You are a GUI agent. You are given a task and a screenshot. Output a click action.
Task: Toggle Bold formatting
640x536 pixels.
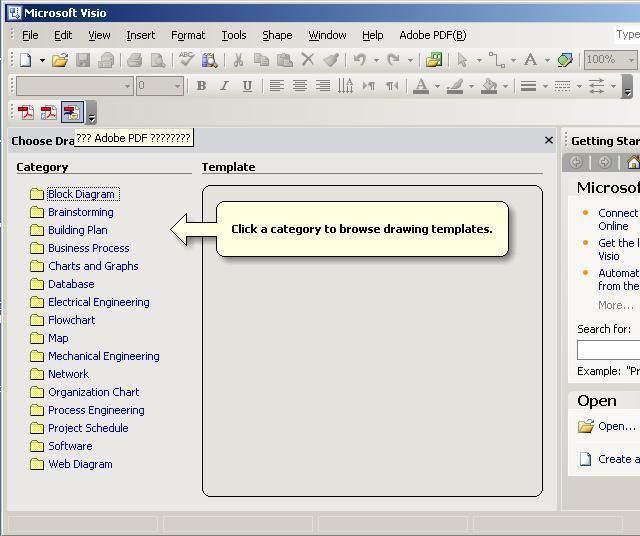201,86
